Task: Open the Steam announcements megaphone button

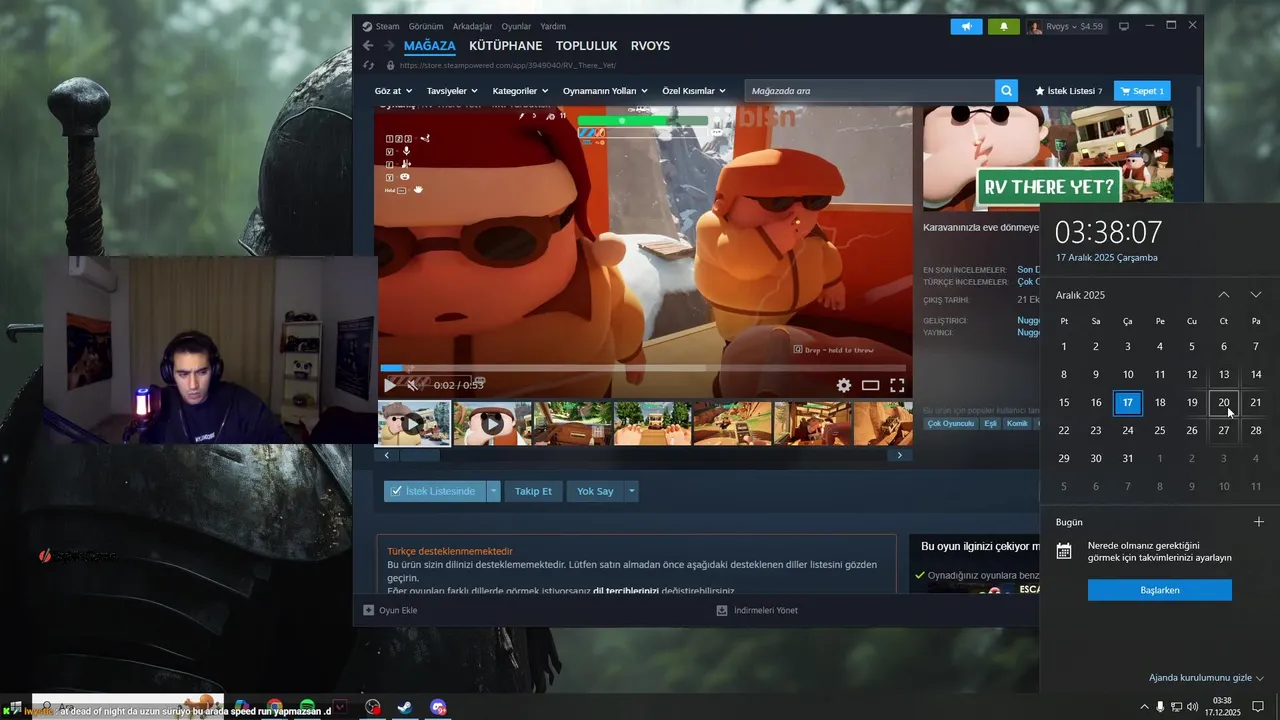Action: tap(966, 26)
